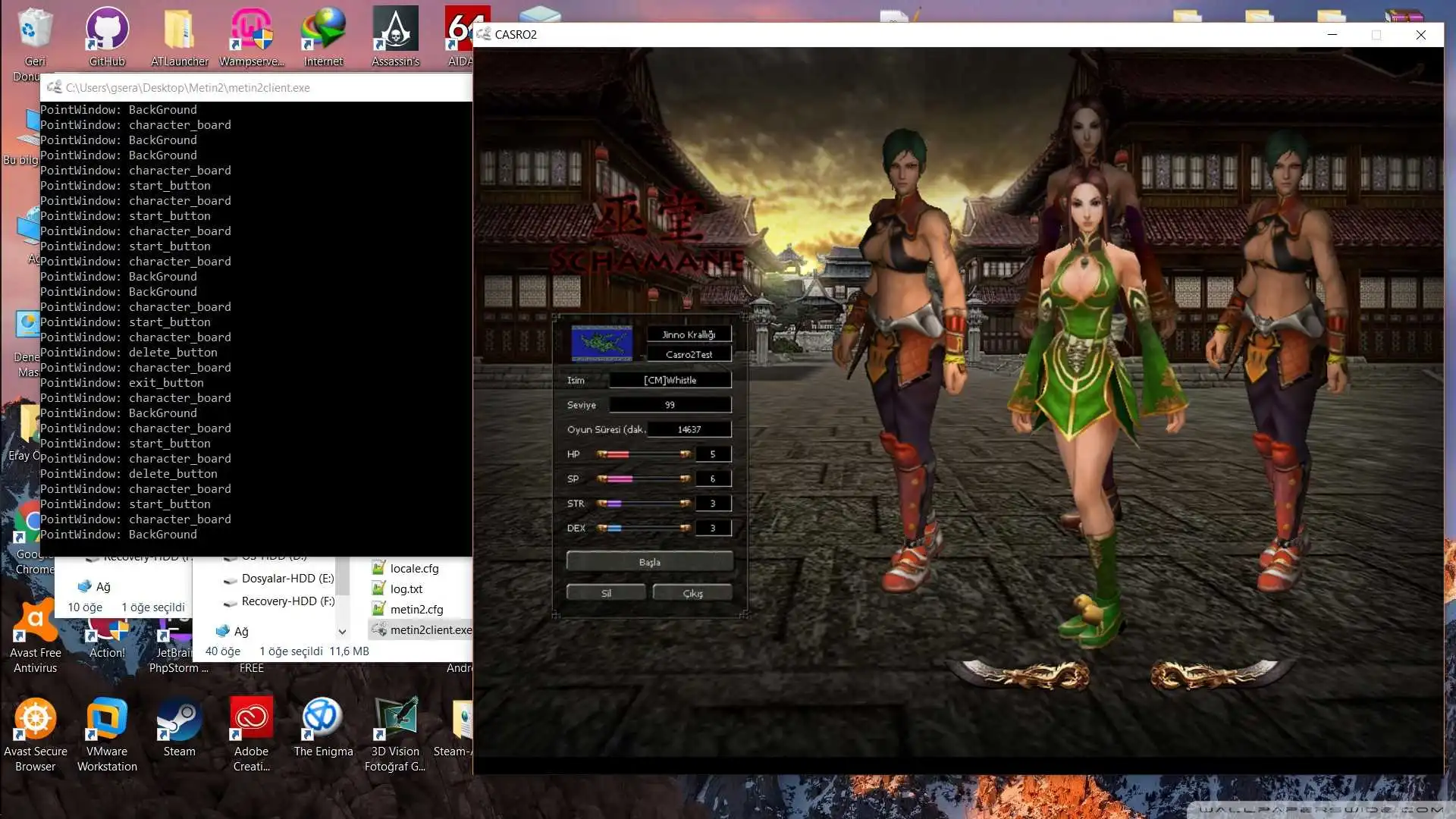Image resolution: width=1456 pixels, height=819 pixels.
Task: Click the Isim field showing [CM]Whistle
Action: pos(670,380)
